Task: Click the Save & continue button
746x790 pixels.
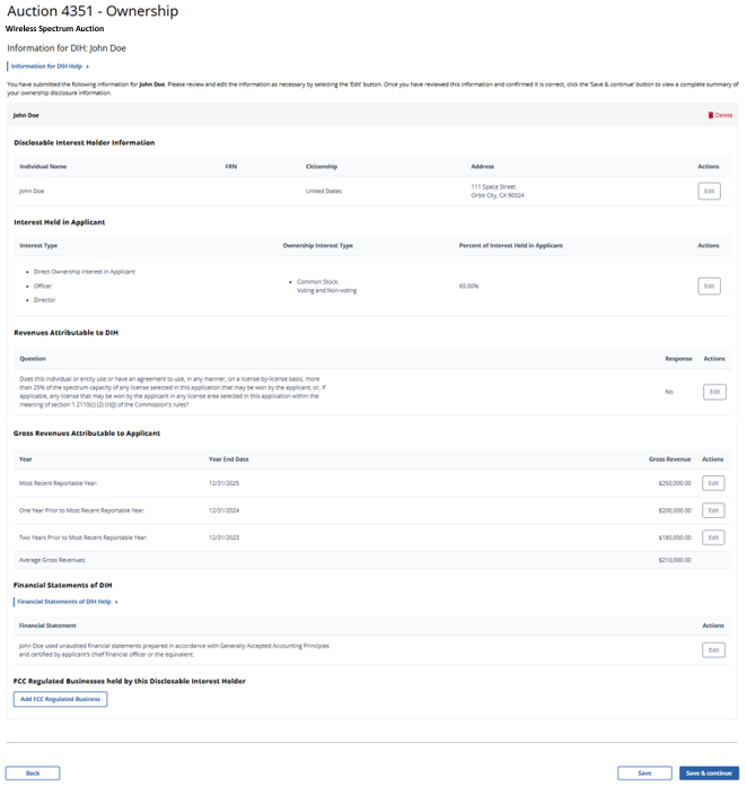Action: [709, 773]
